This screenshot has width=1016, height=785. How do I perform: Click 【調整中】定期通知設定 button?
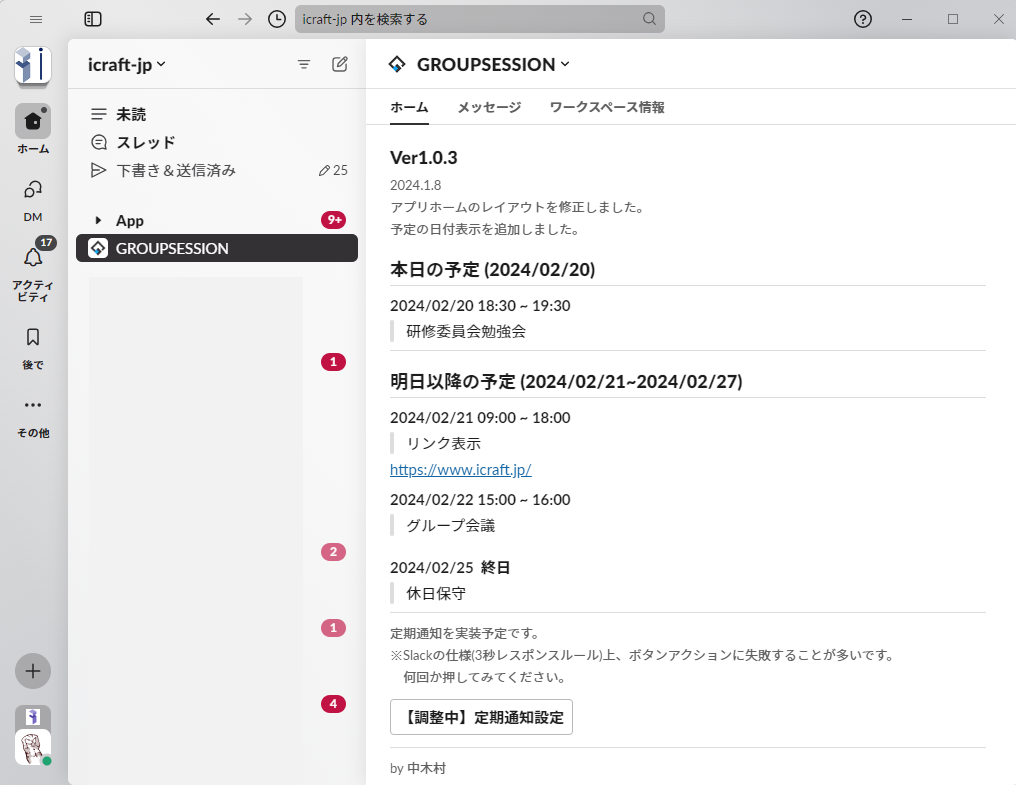[x=481, y=717]
